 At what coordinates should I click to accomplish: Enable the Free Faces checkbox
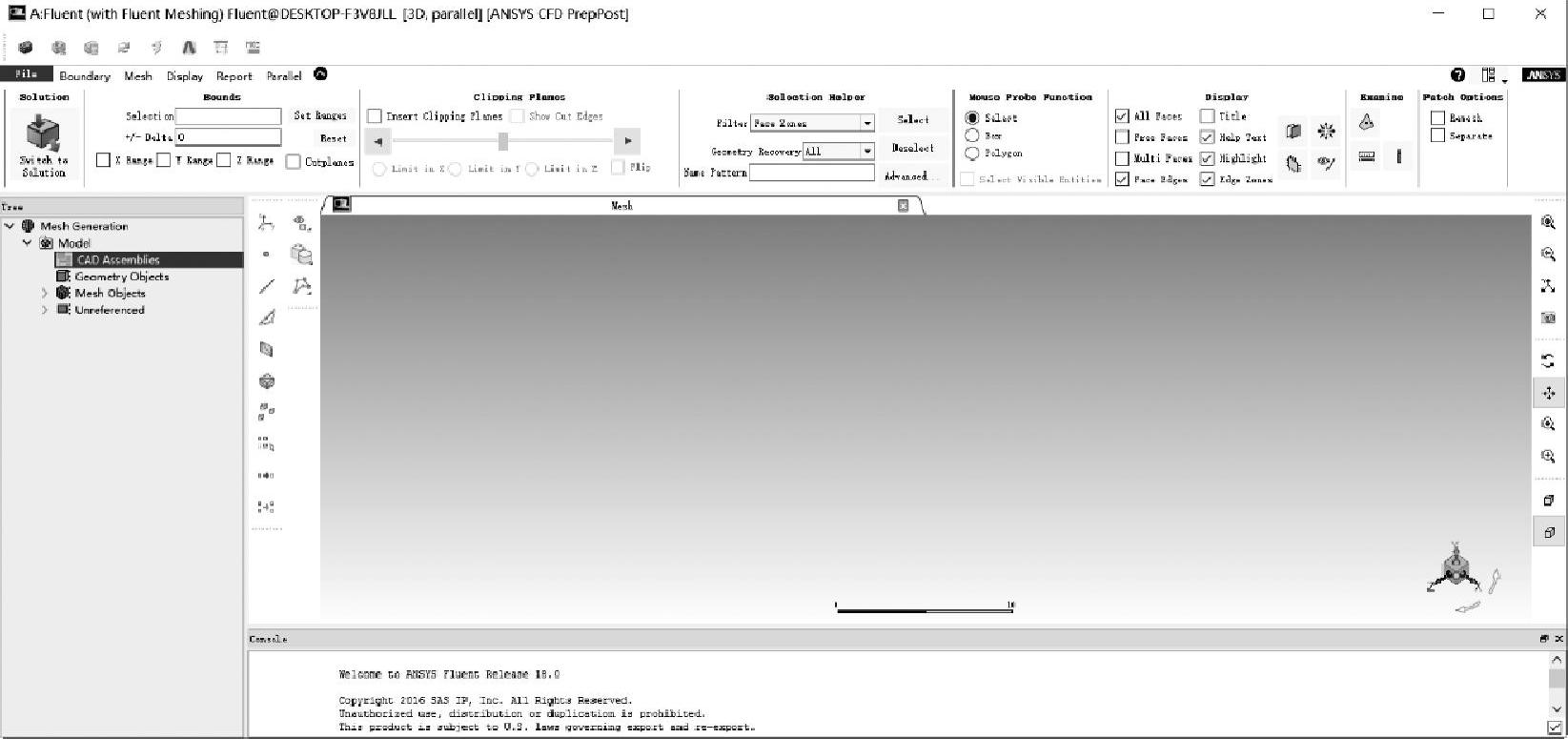click(1122, 137)
